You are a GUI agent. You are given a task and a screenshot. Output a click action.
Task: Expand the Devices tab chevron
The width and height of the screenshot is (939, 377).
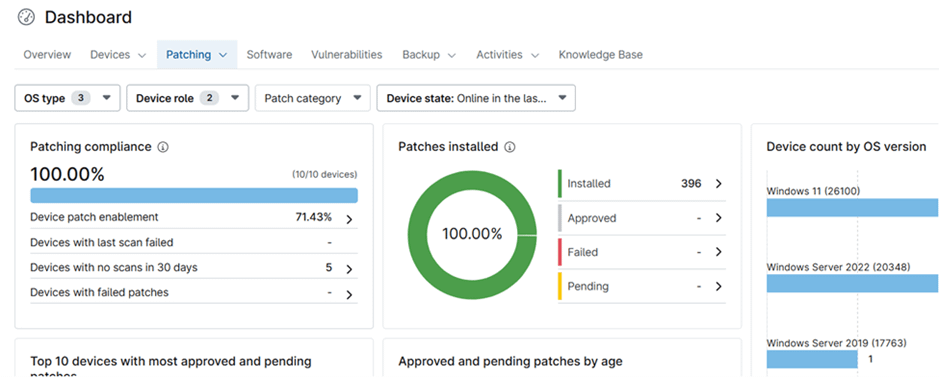pyautogui.click(x=142, y=55)
